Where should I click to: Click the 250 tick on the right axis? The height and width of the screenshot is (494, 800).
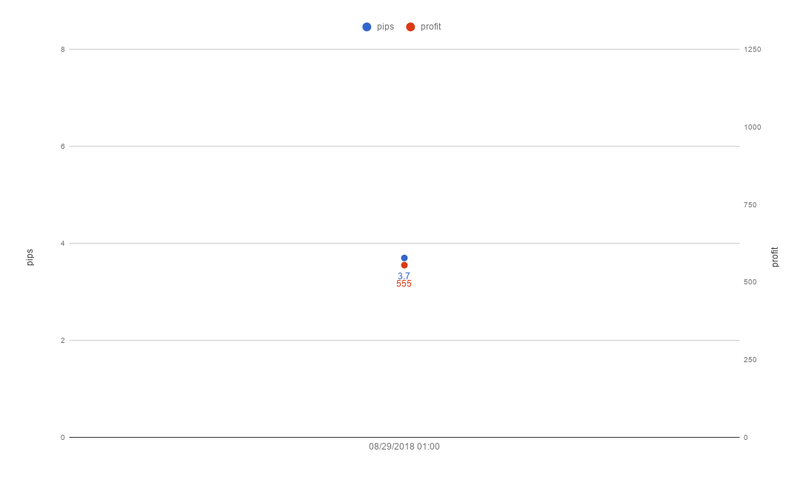pos(750,360)
